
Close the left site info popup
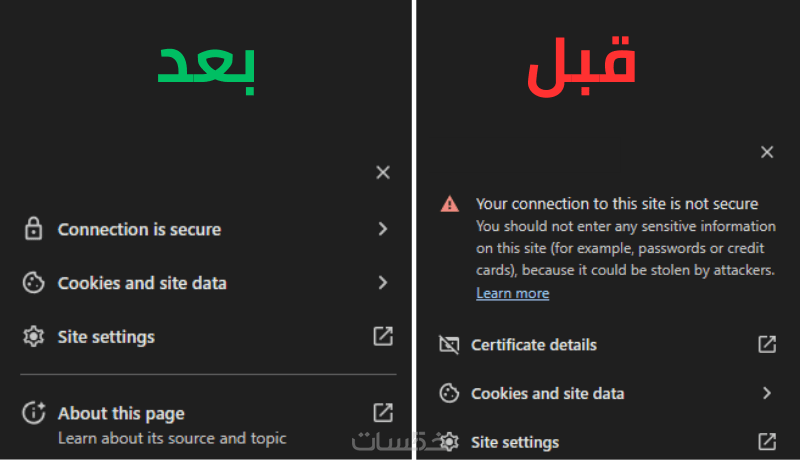click(x=383, y=173)
